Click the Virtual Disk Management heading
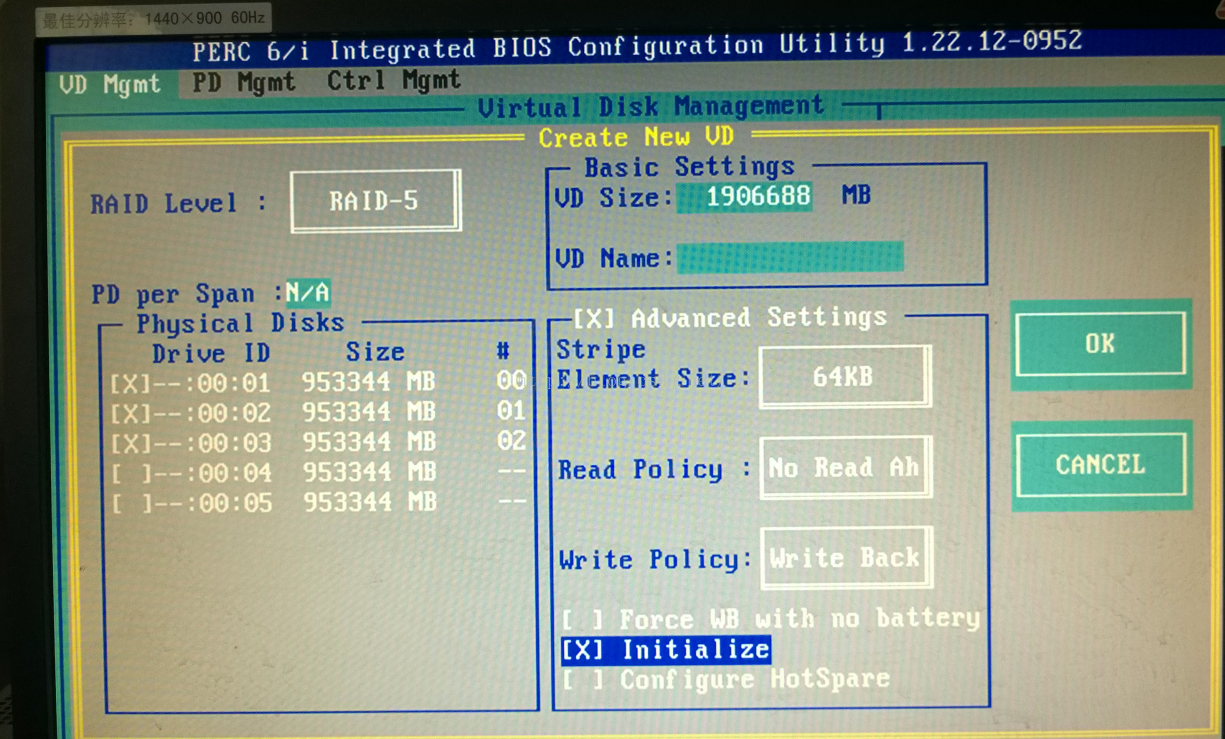Viewport: 1225px width, 739px height. pyautogui.click(x=651, y=107)
